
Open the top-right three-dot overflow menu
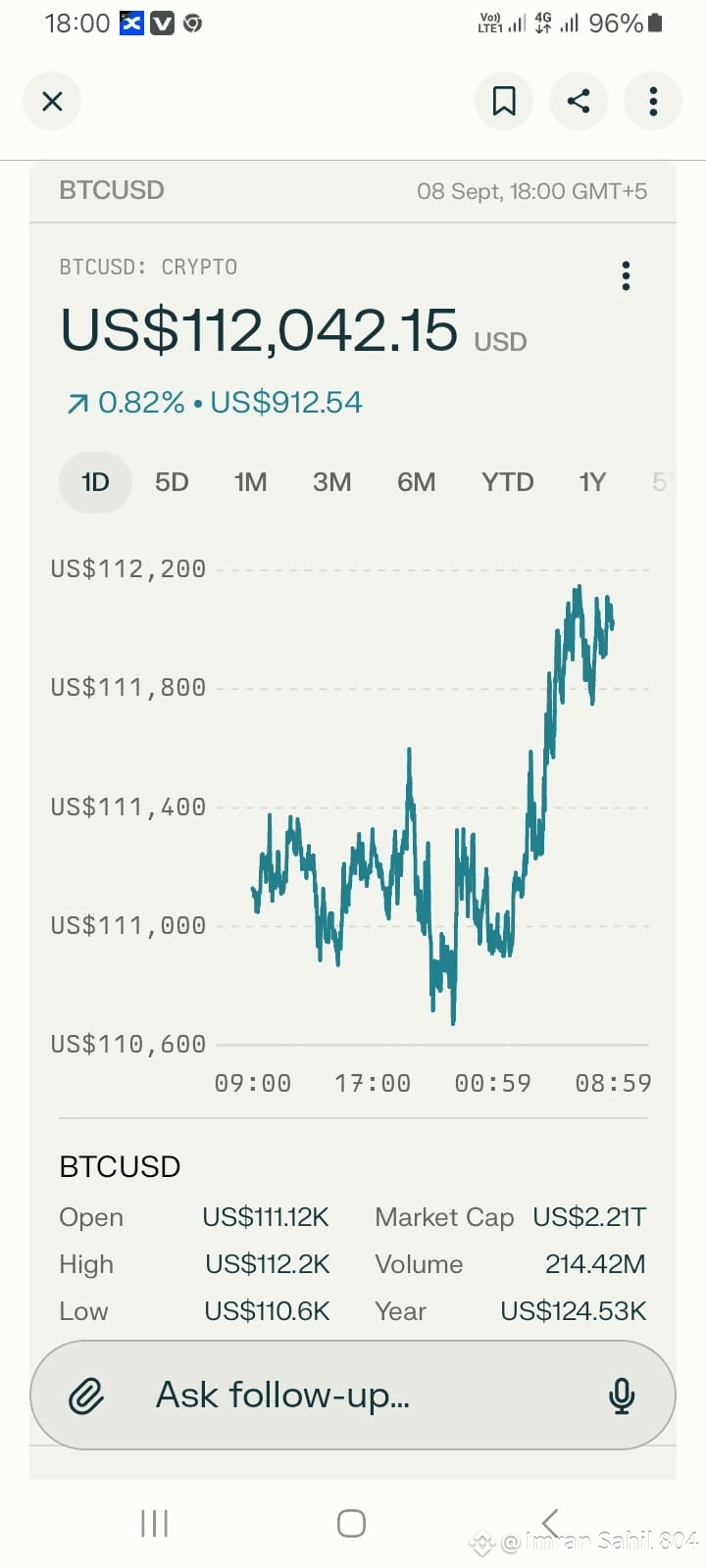point(653,101)
